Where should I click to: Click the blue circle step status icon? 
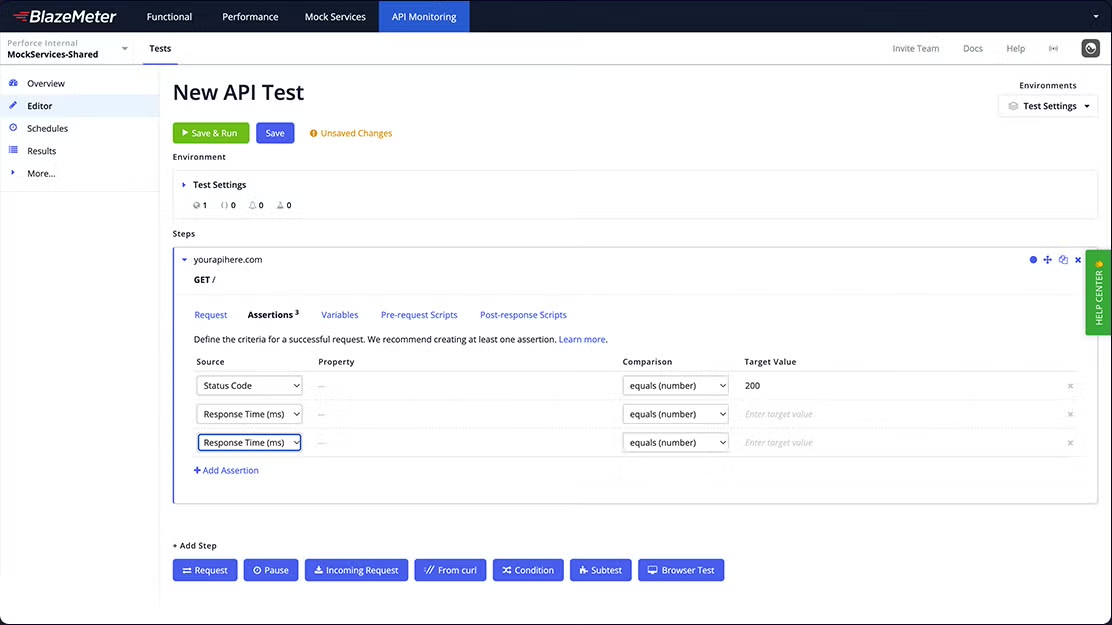1033,260
